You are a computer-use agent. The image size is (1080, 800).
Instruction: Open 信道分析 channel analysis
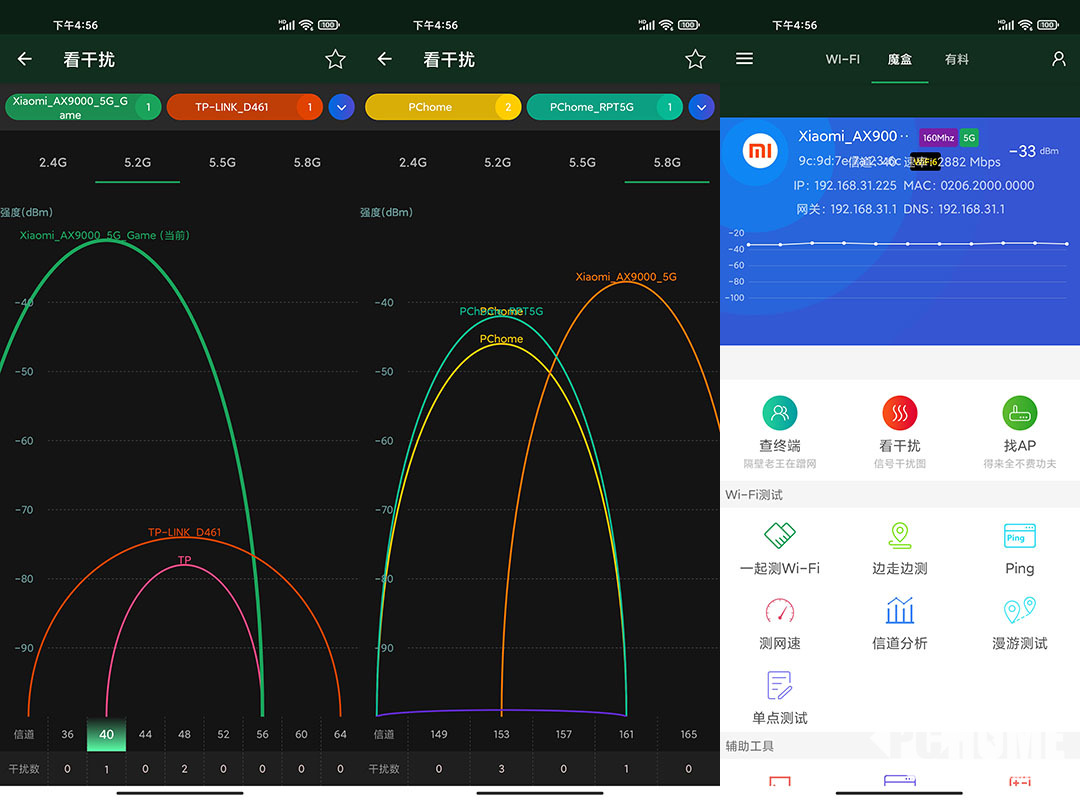coord(899,611)
